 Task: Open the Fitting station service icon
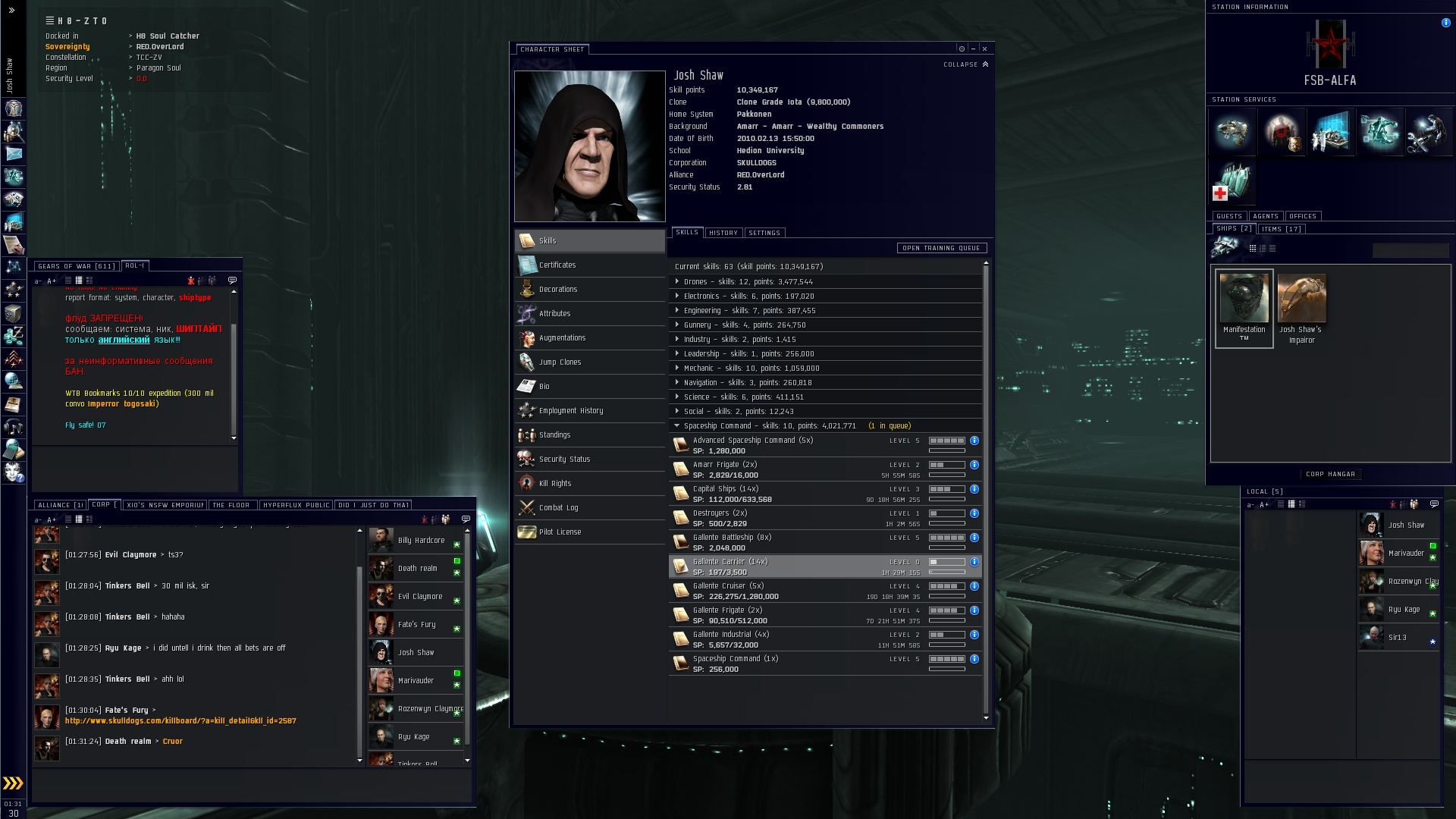point(1380,131)
